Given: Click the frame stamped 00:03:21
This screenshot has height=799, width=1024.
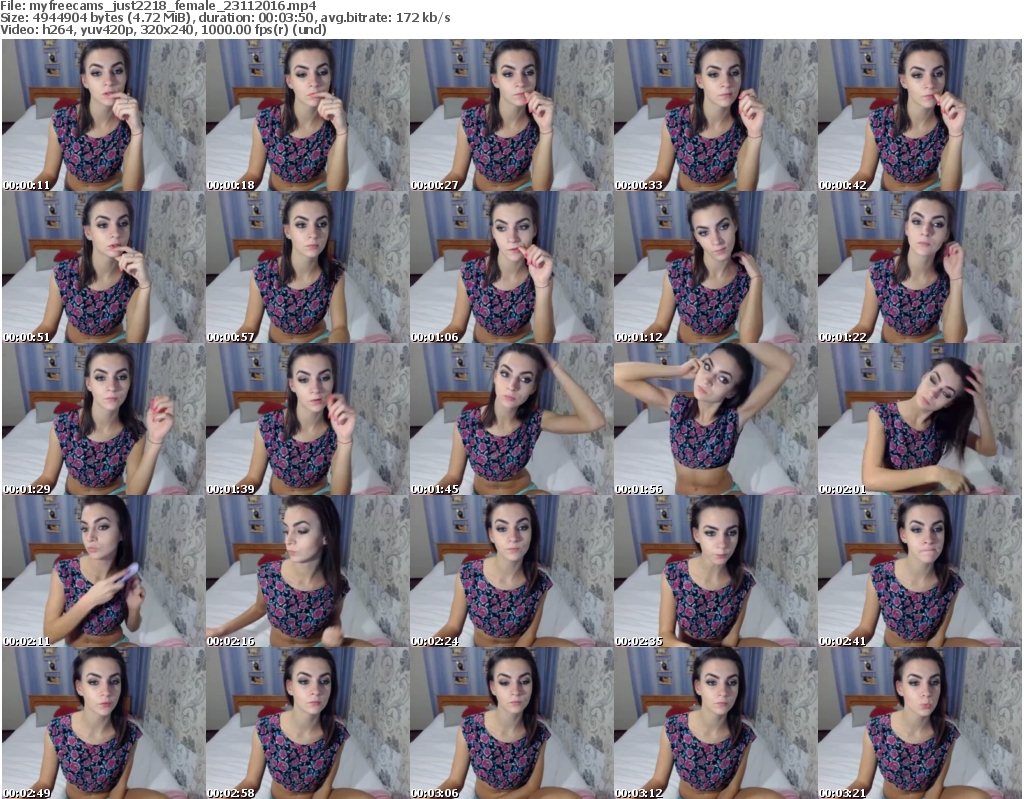Looking at the screenshot, I should pos(919,723).
